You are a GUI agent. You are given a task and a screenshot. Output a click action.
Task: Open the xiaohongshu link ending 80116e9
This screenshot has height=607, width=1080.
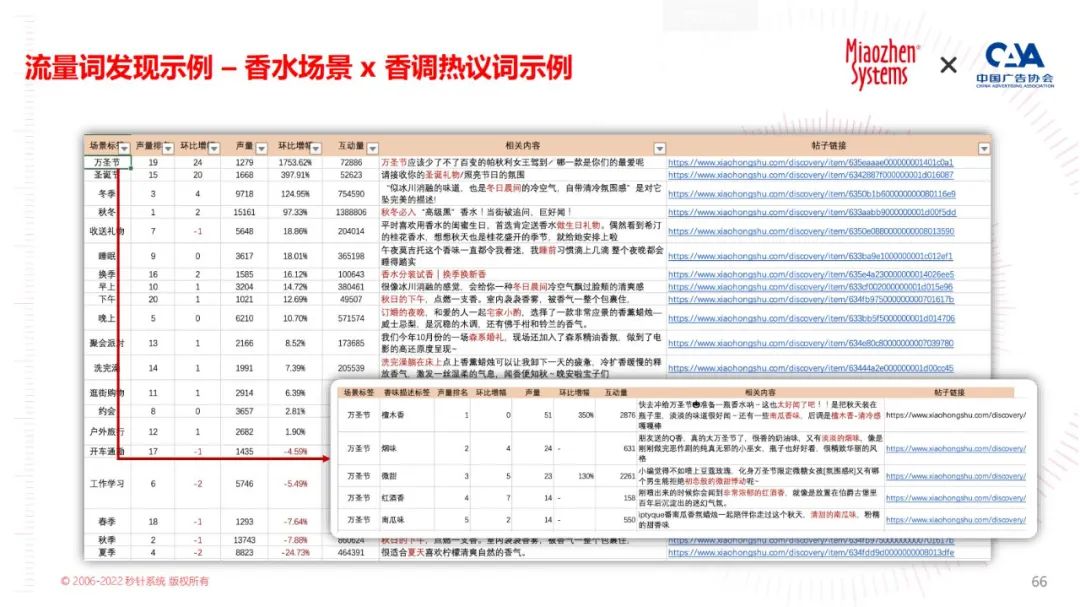[811, 194]
